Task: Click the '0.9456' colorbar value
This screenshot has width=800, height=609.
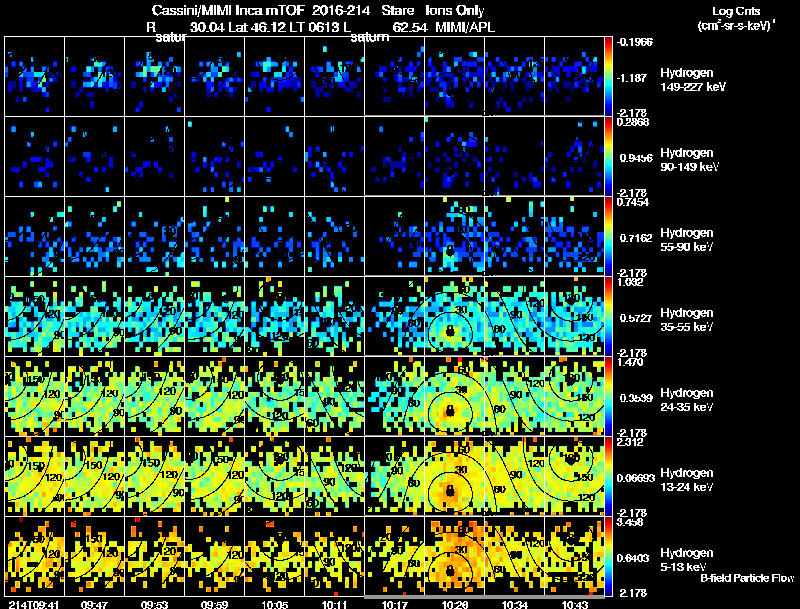Action: pos(636,158)
